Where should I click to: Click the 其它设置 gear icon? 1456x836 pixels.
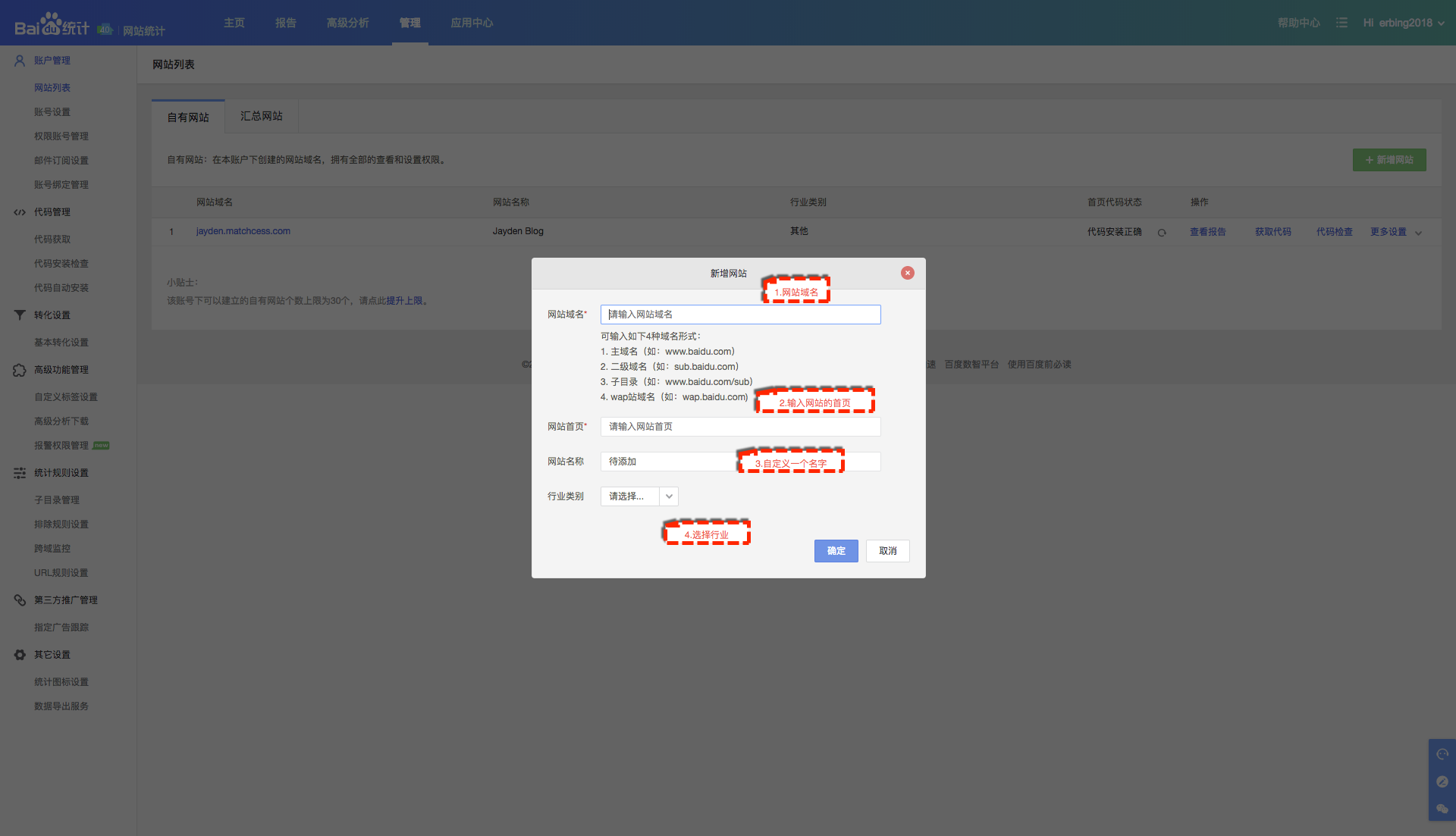20,655
